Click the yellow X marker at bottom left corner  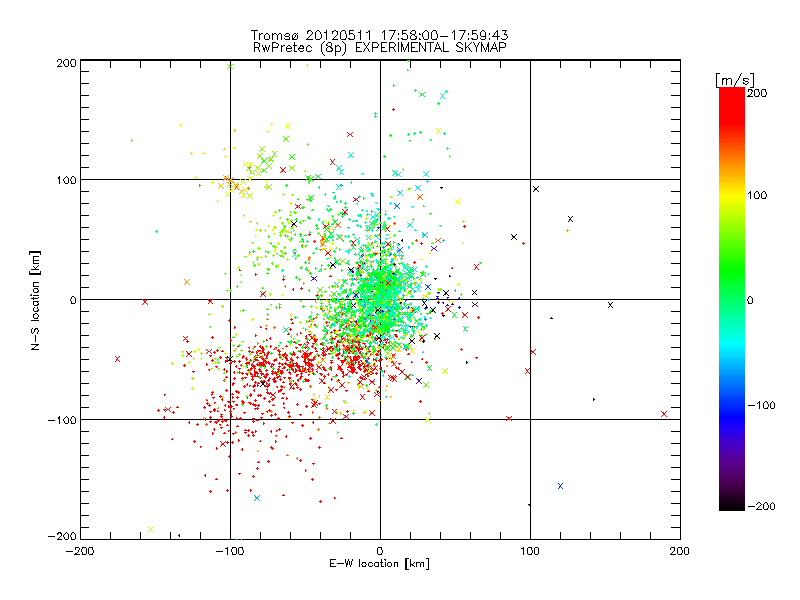pos(150,530)
